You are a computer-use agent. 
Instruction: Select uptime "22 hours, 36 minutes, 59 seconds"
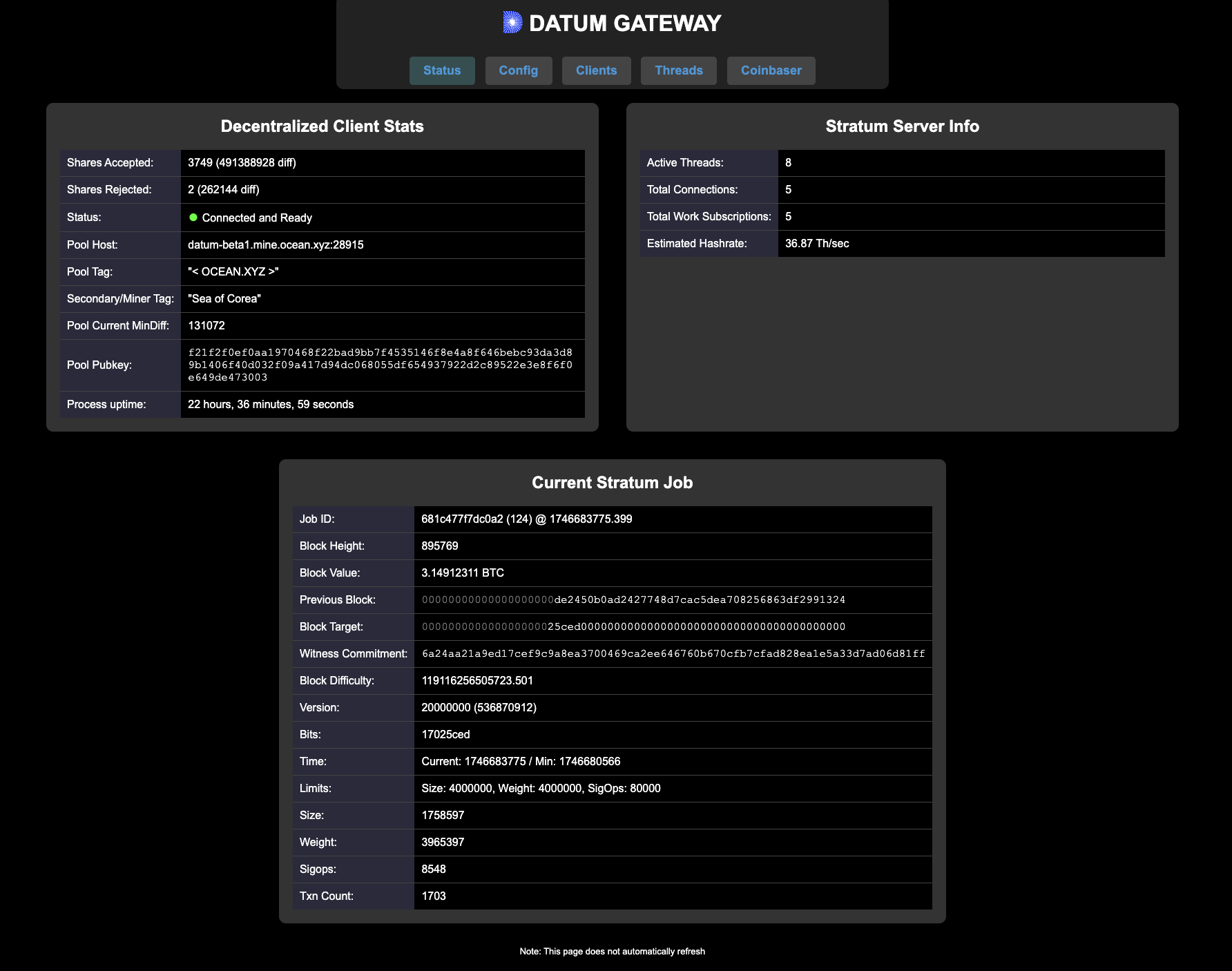point(271,405)
